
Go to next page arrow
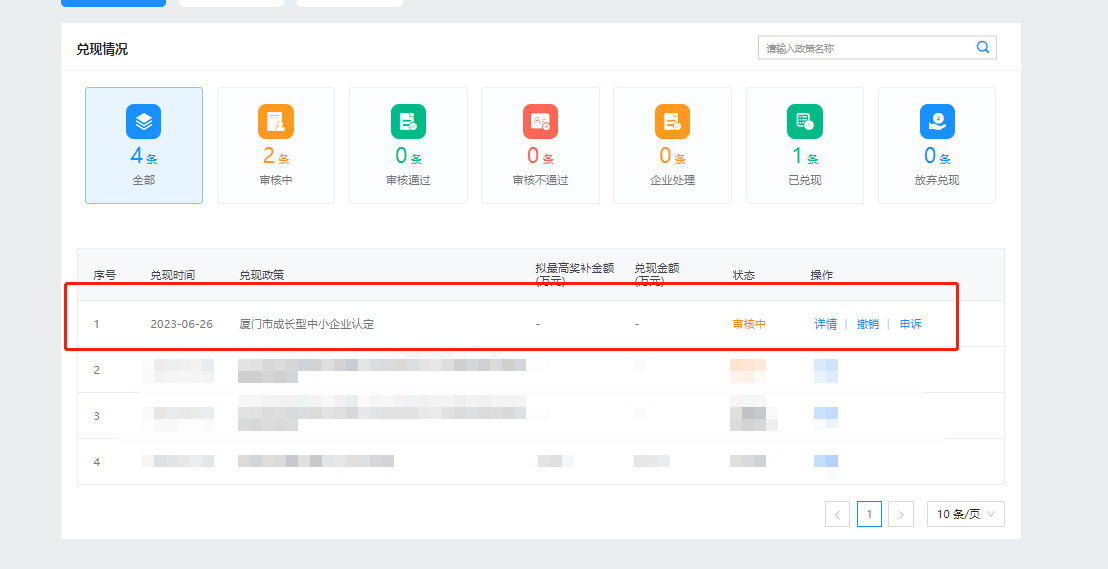pyautogui.click(x=901, y=514)
